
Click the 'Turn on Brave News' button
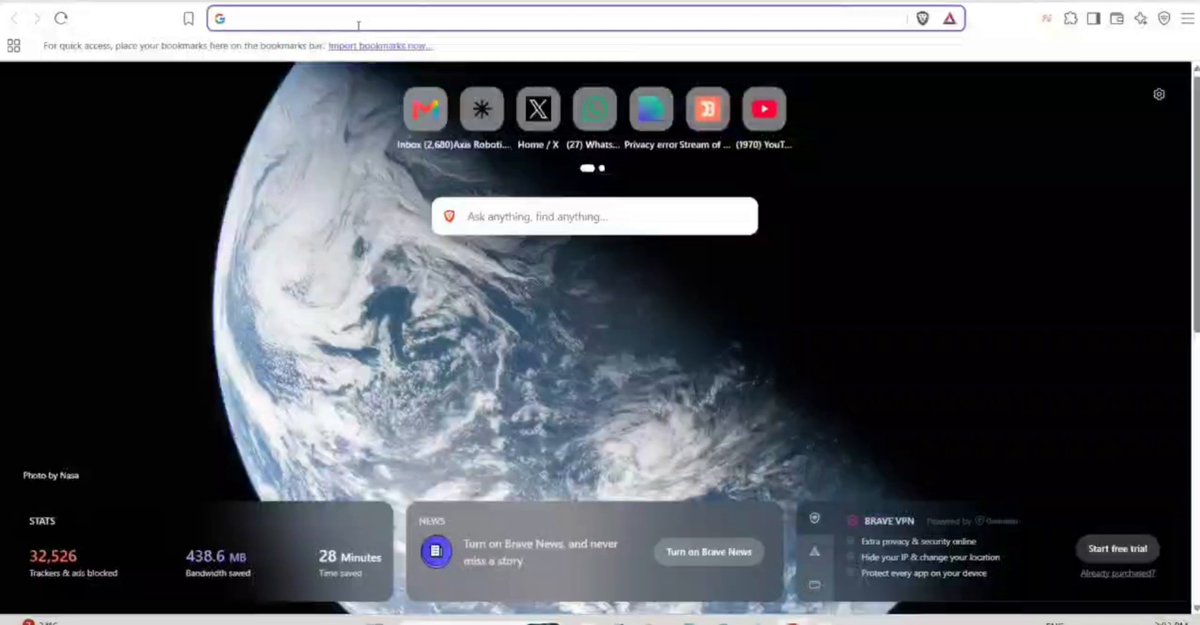point(709,552)
